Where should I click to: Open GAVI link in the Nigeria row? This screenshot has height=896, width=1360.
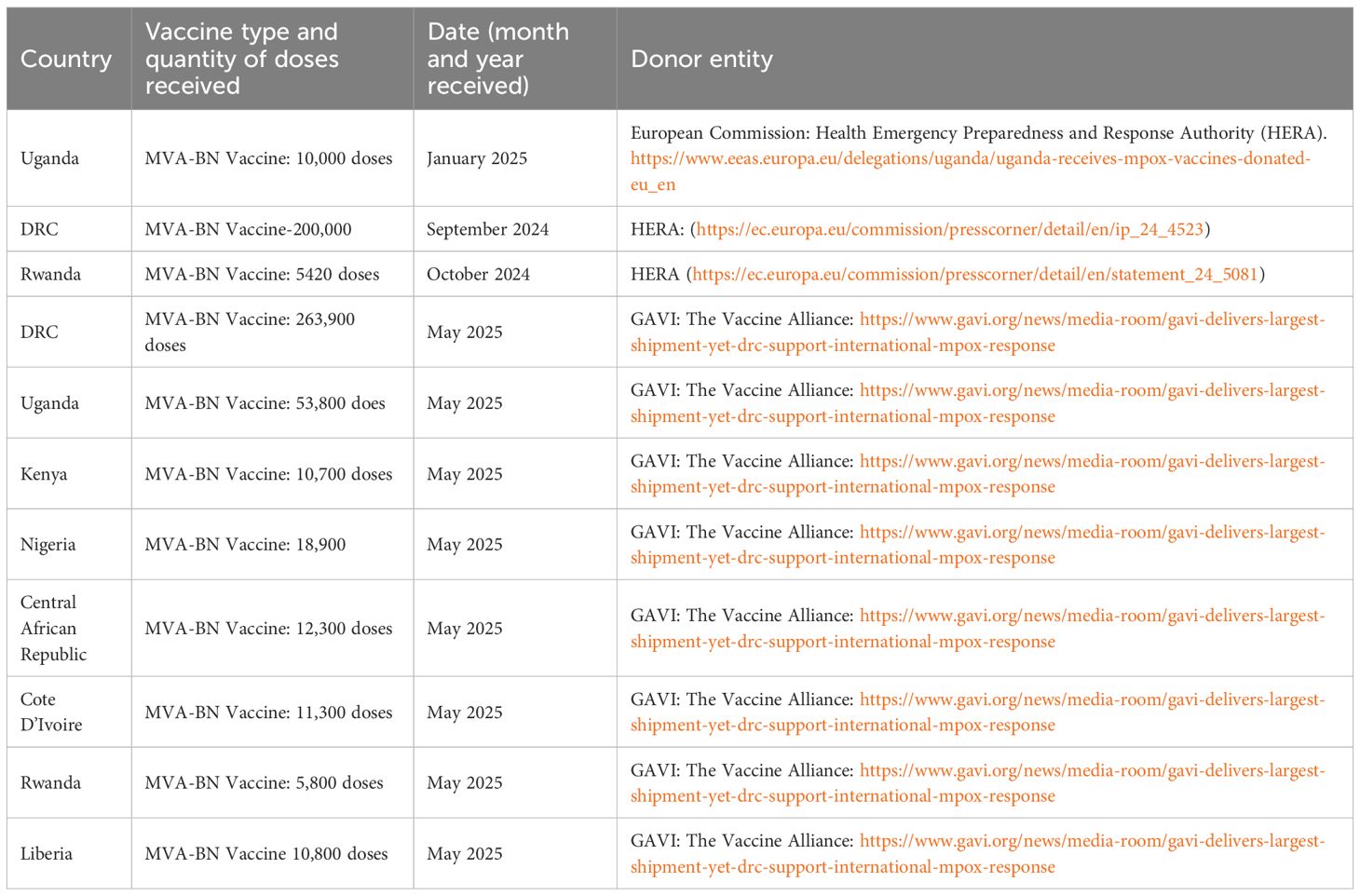[x=1091, y=533]
